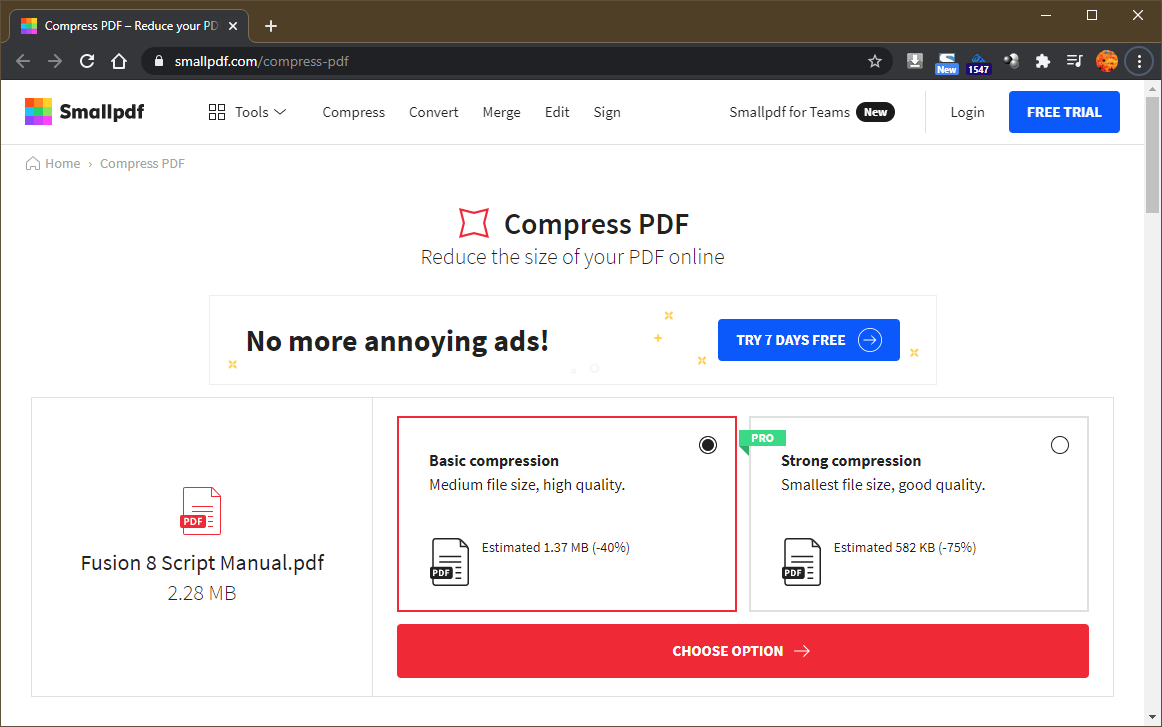The image size is (1162, 727).
Task: Click the Tools chevron arrow
Action: [x=280, y=112]
